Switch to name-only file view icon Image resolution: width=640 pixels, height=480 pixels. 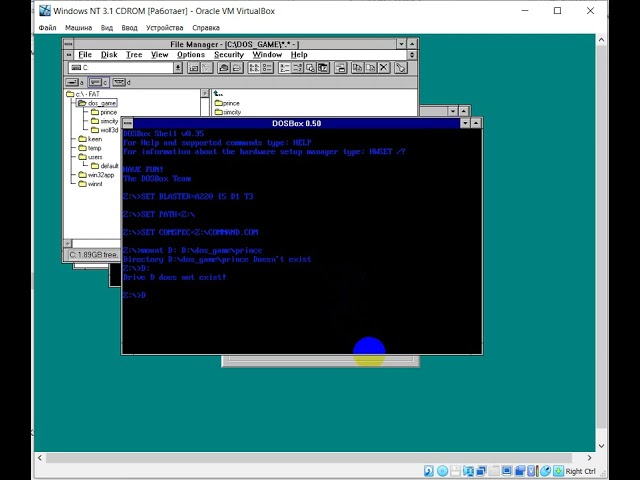coord(253,68)
